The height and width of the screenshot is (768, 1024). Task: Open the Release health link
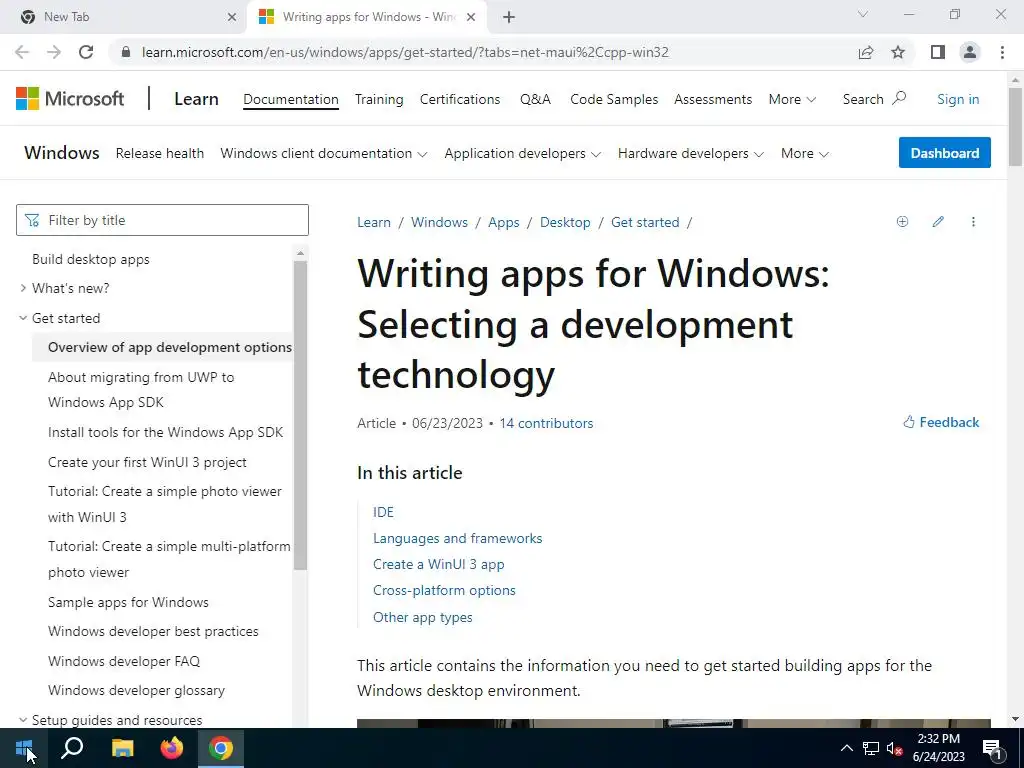(x=159, y=153)
